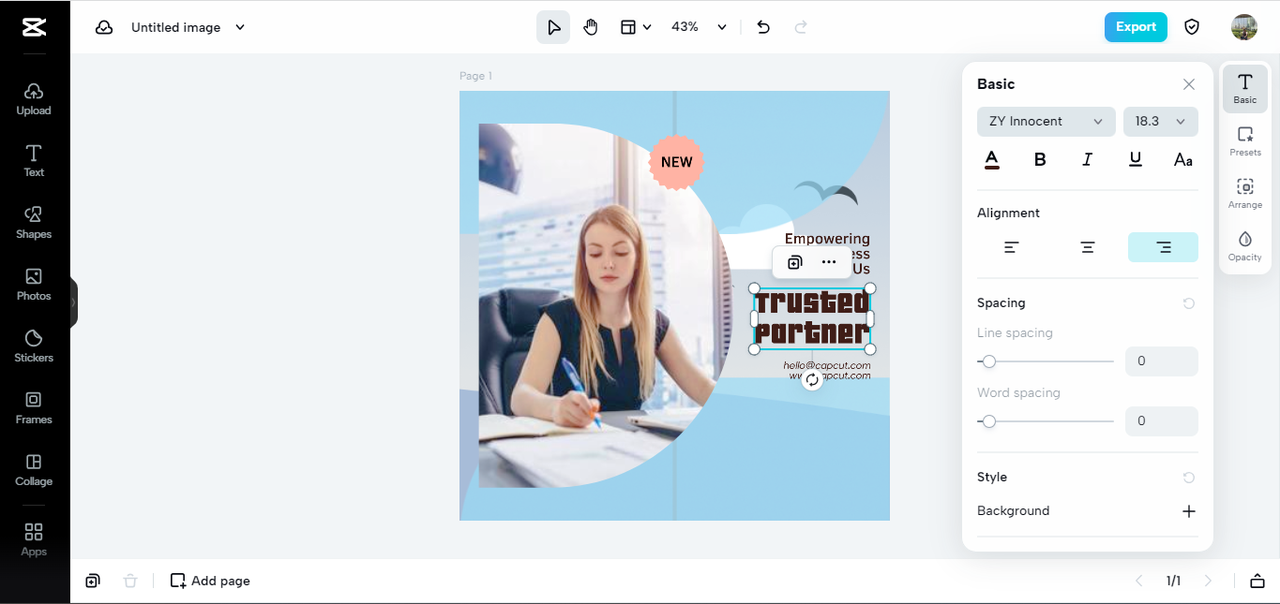Open text color picker icon
Viewport: 1280px width, 604px height.
[992, 160]
